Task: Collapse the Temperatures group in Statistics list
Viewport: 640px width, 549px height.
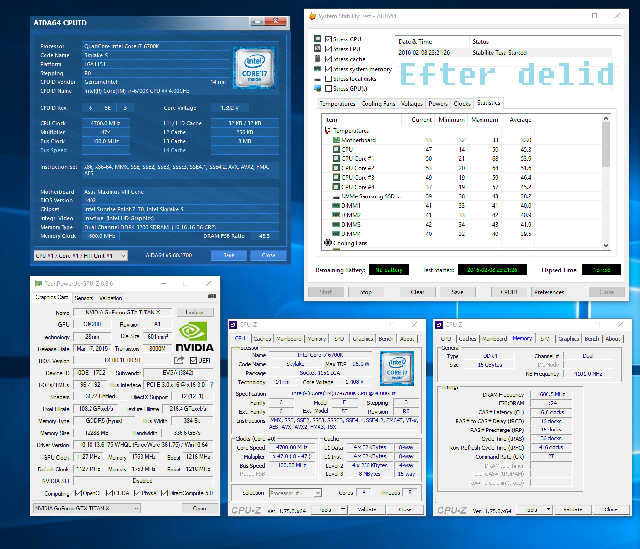Action: (x=327, y=131)
